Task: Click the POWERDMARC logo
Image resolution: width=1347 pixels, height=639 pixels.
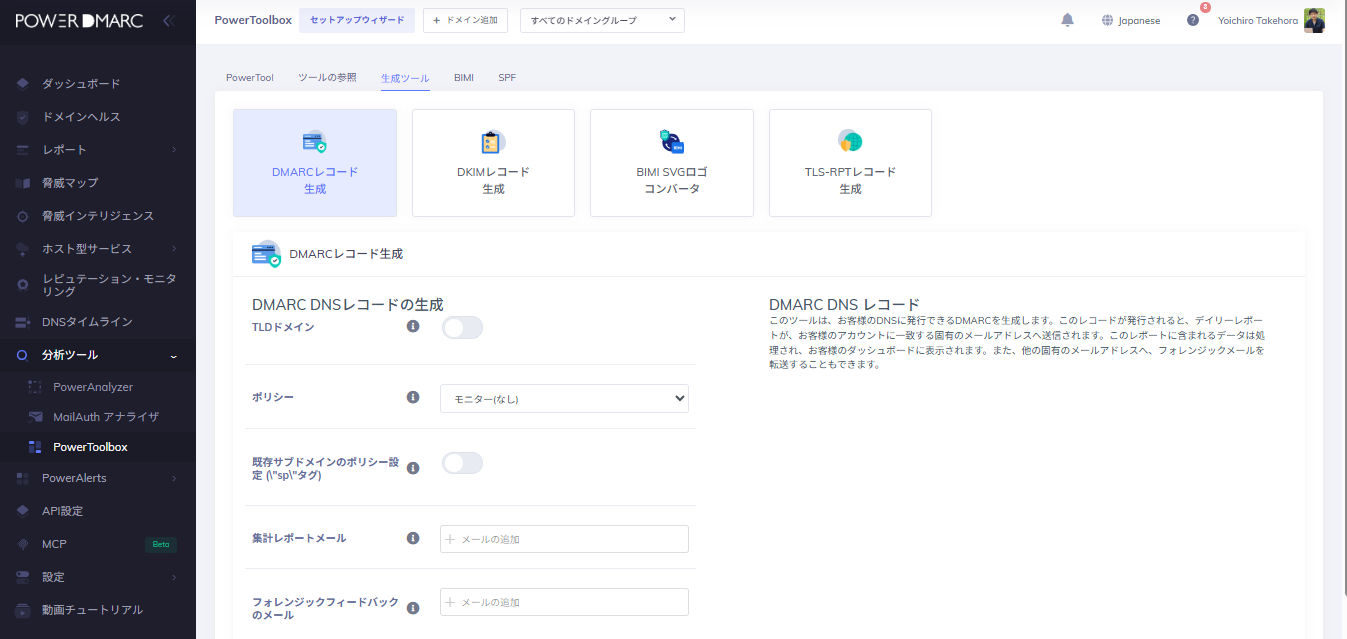Action: pos(79,20)
